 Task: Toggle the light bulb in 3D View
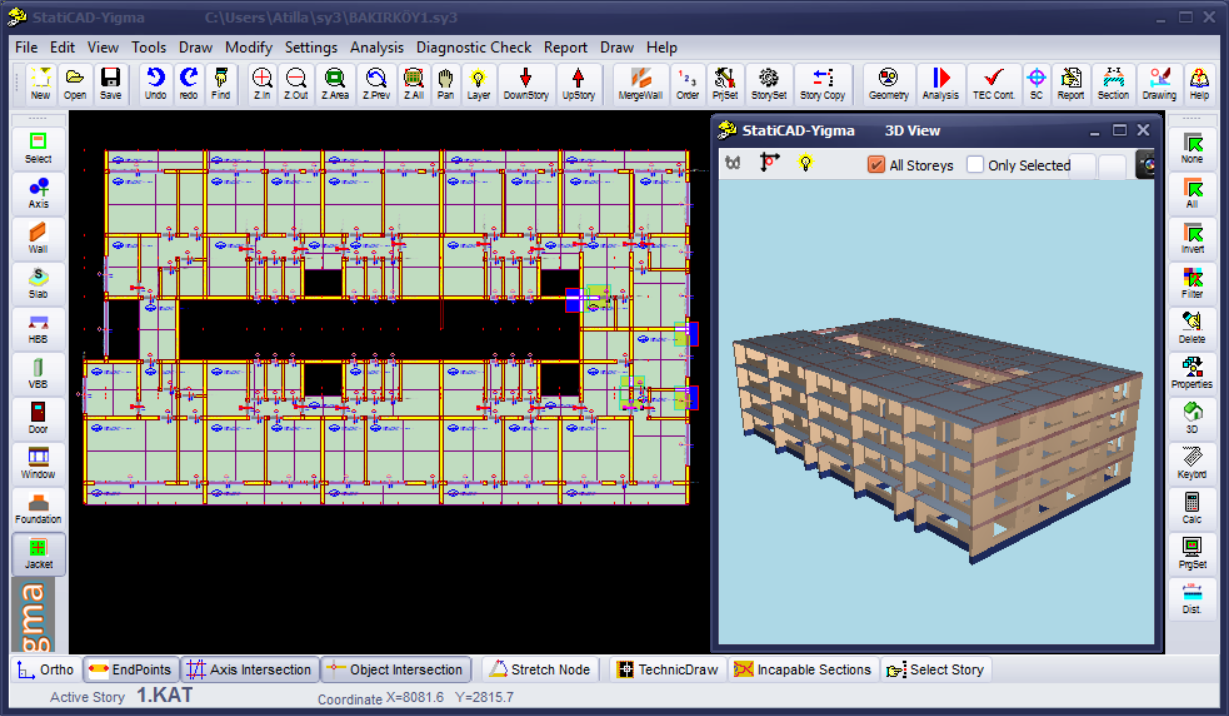point(805,163)
